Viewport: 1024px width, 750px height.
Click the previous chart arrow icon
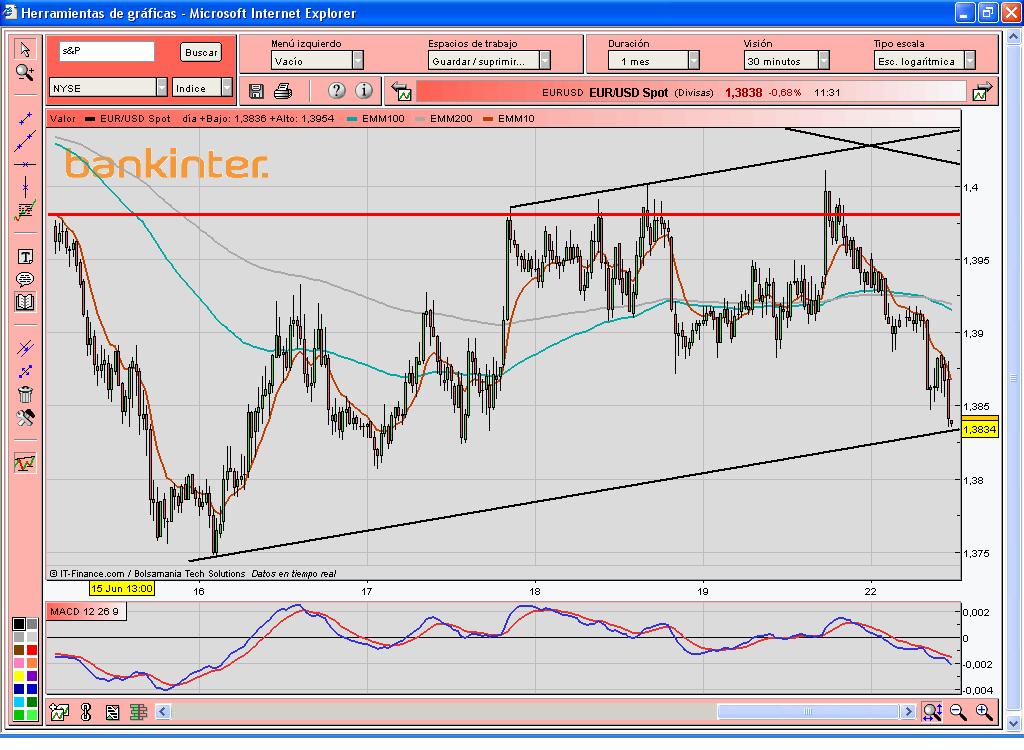tap(401, 92)
